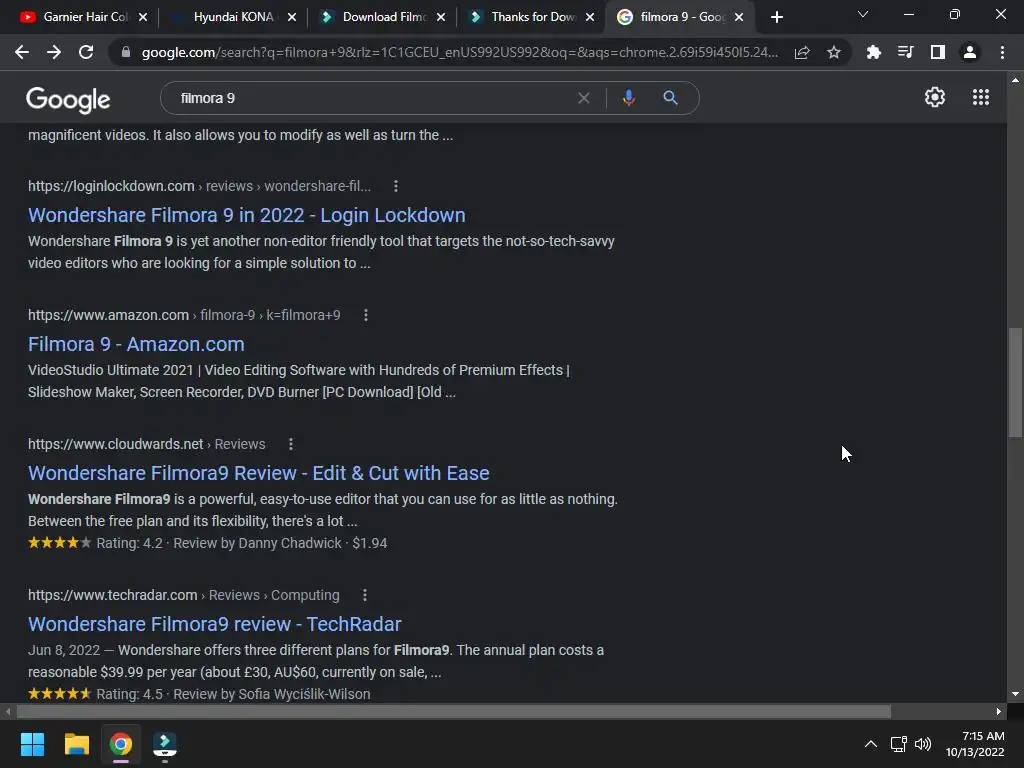Open Wondershare Filmora9 review TechRadar link

(215, 624)
